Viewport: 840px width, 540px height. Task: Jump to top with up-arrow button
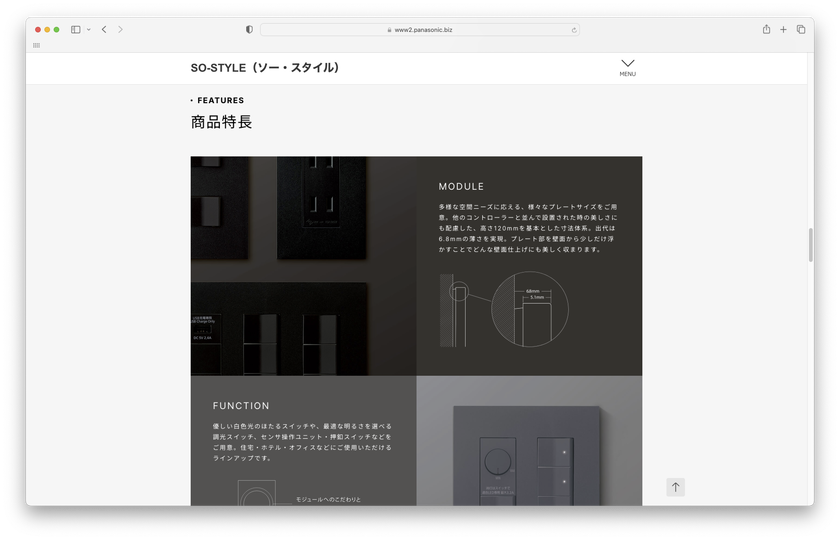pyautogui.click(x=675, y=487)
